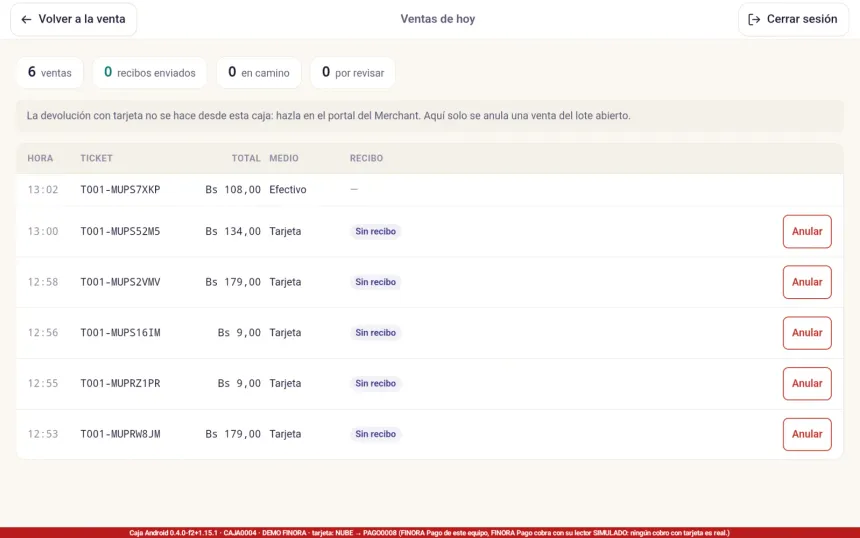Select ticket T001-MUPS52M5 text
The height and width of the screenshot is (538, 860).
coord(120,231)
